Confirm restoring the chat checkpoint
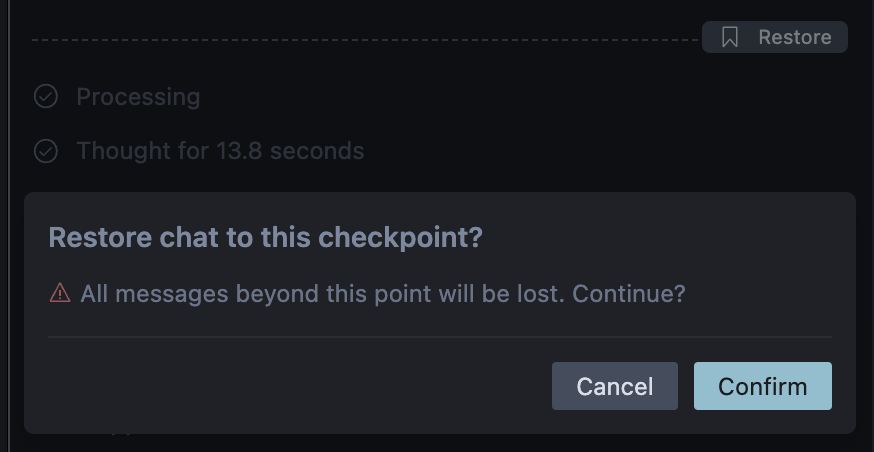Viewport: 874px width, 452px height. click(x=762, y=386)
